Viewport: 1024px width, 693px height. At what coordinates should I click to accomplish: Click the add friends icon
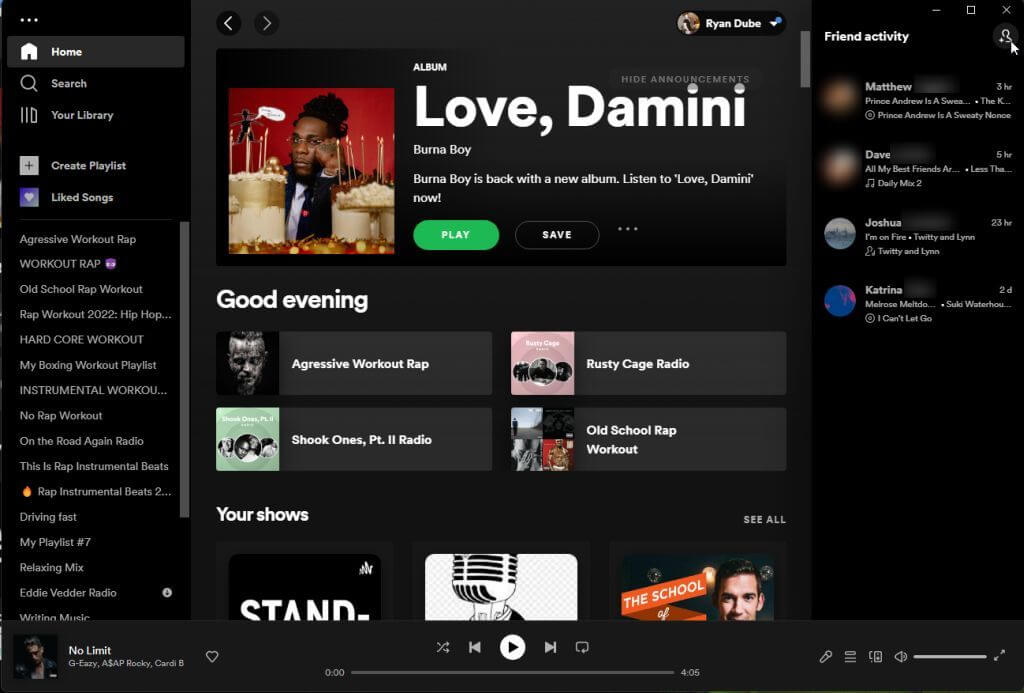point(1004,36)
